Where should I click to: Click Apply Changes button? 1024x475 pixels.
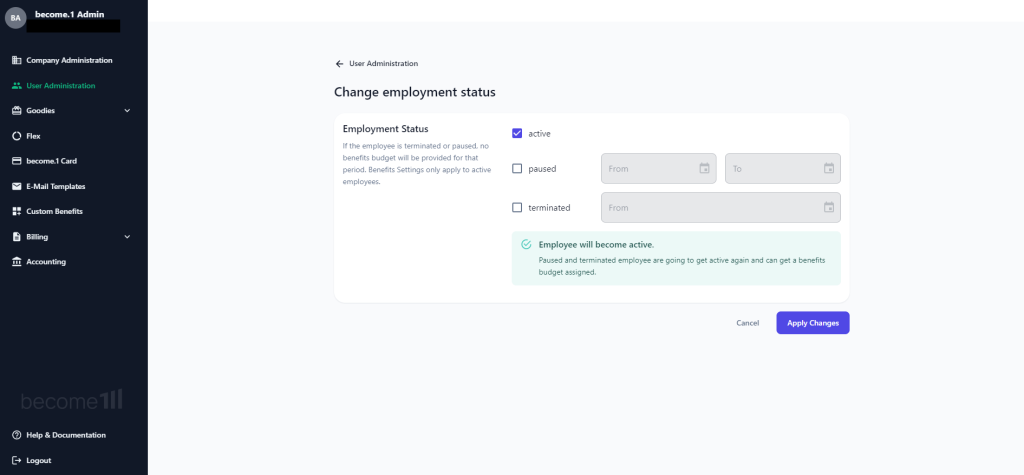813,323
